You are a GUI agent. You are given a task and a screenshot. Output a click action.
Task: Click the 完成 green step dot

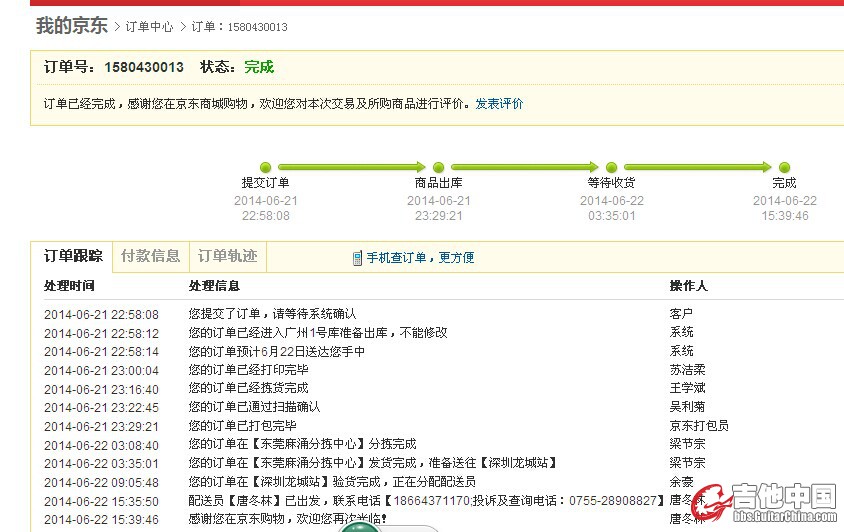[784, 167]
